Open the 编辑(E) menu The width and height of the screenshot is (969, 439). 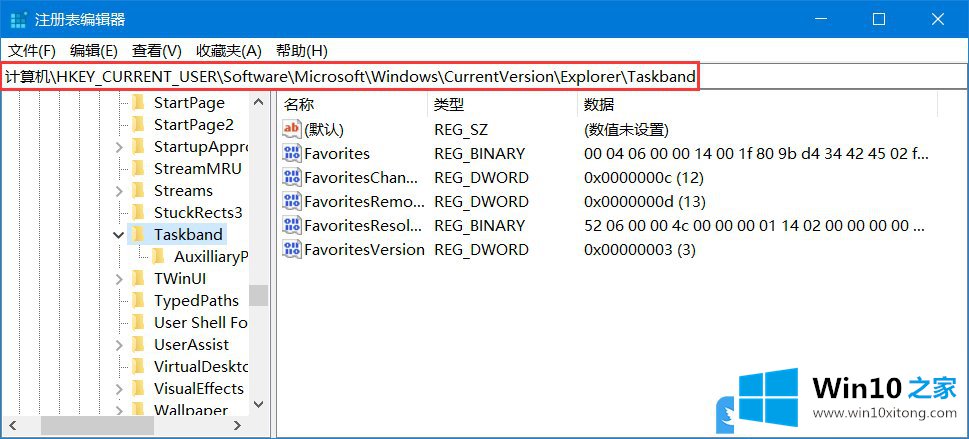[94, 51]
